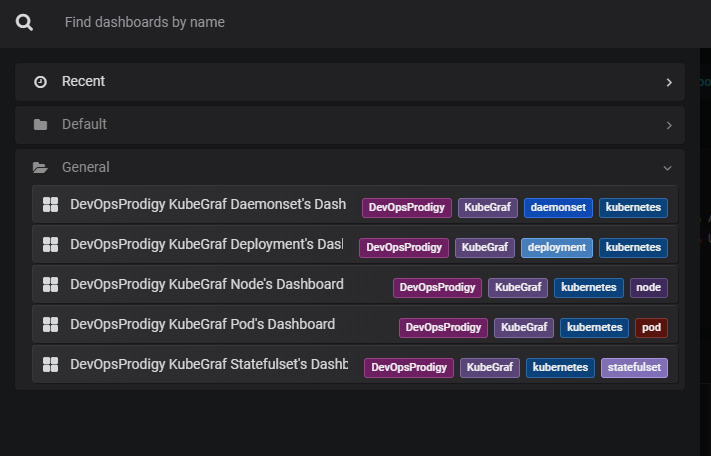Click the Recent clock icon

point(40,82)
